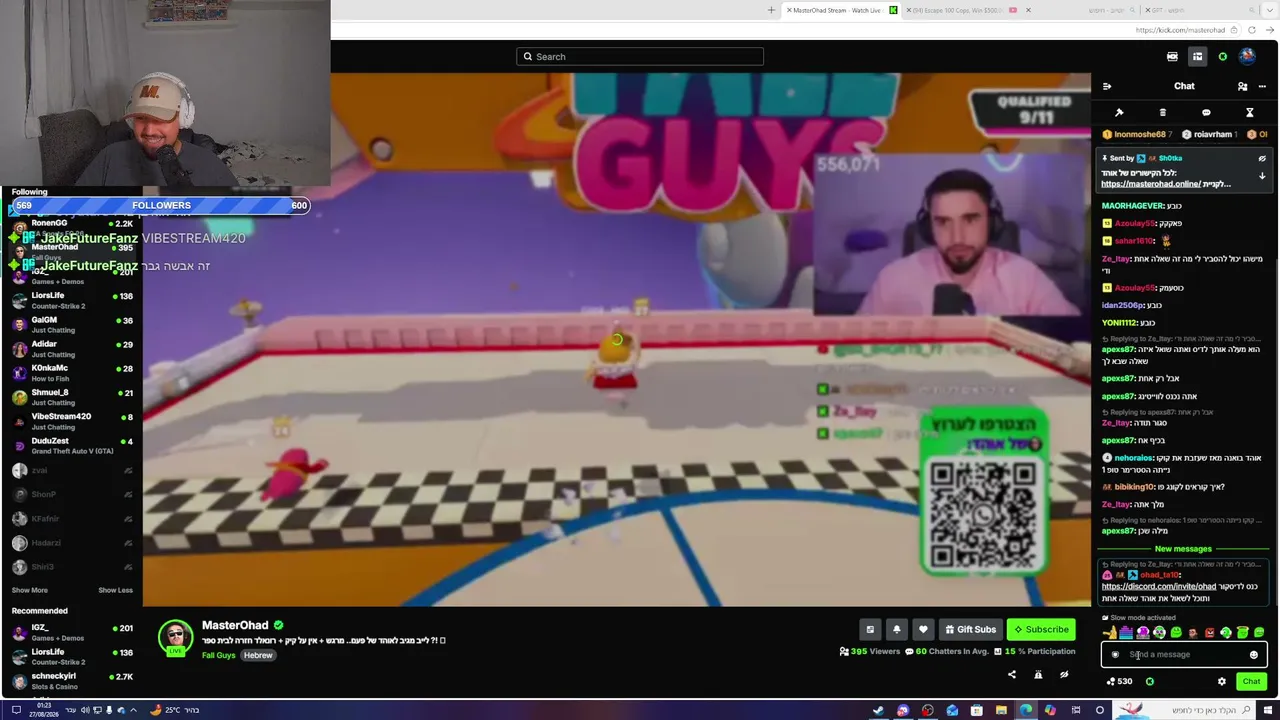Viewport: 1280px width, 720px height.
Task: Open VibeStream420 channel in the sidebar
Action: pyautogui.click(x=72, y=421)
